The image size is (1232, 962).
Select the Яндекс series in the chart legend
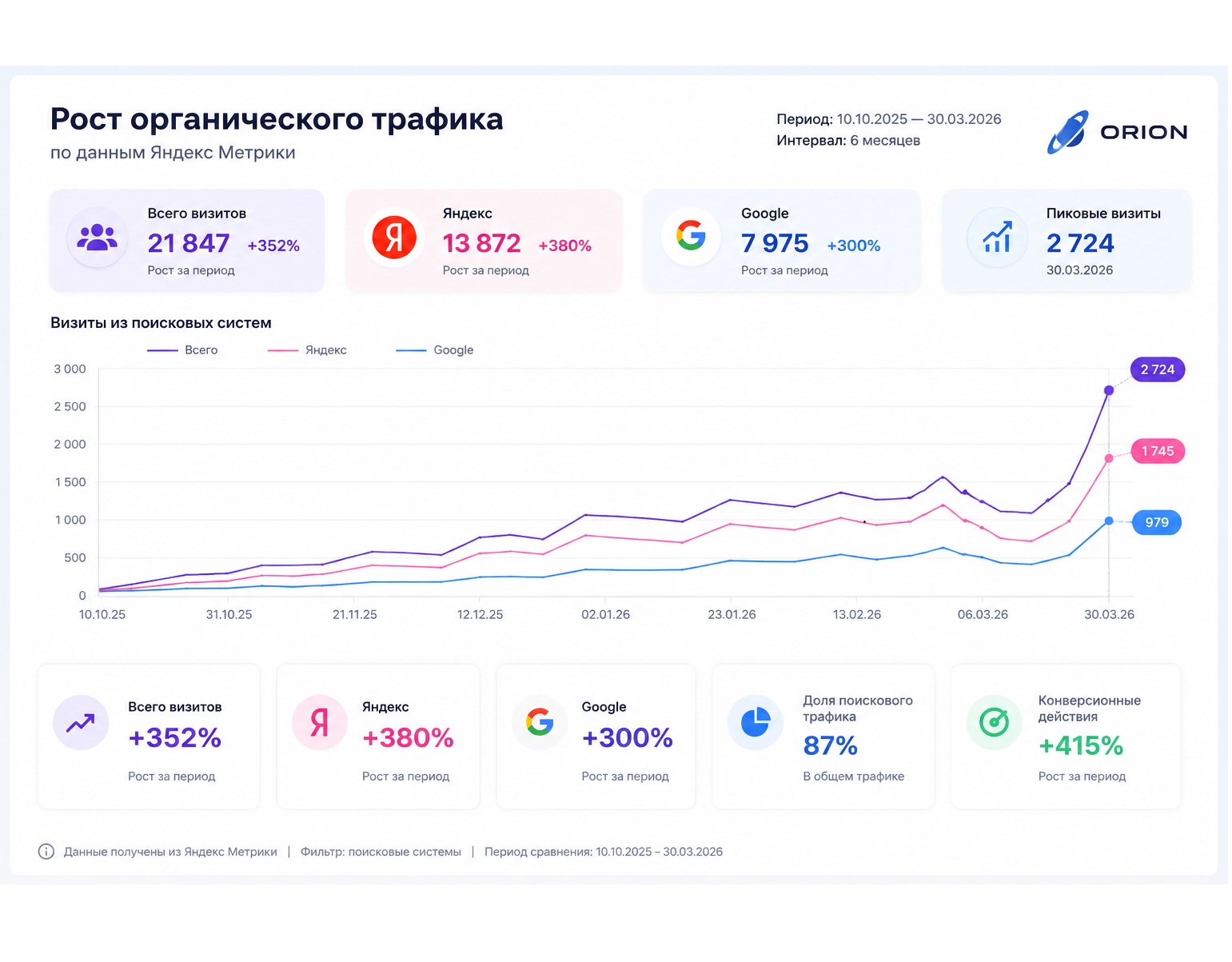(x=307, y=350)
